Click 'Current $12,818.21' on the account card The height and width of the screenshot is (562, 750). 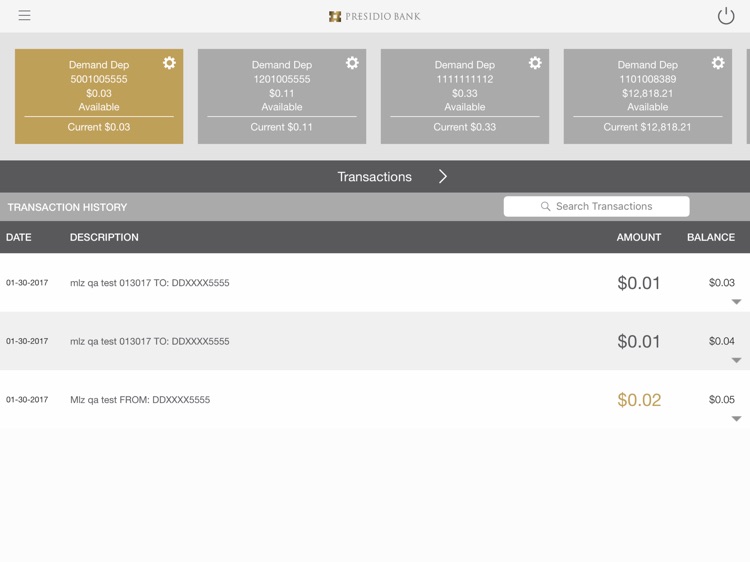click(647, 127)
